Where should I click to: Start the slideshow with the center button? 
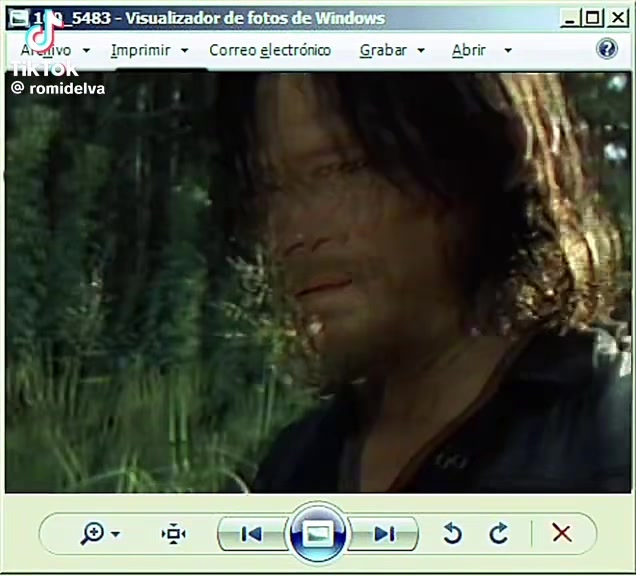pyautogui.click(x=318, y=533)
